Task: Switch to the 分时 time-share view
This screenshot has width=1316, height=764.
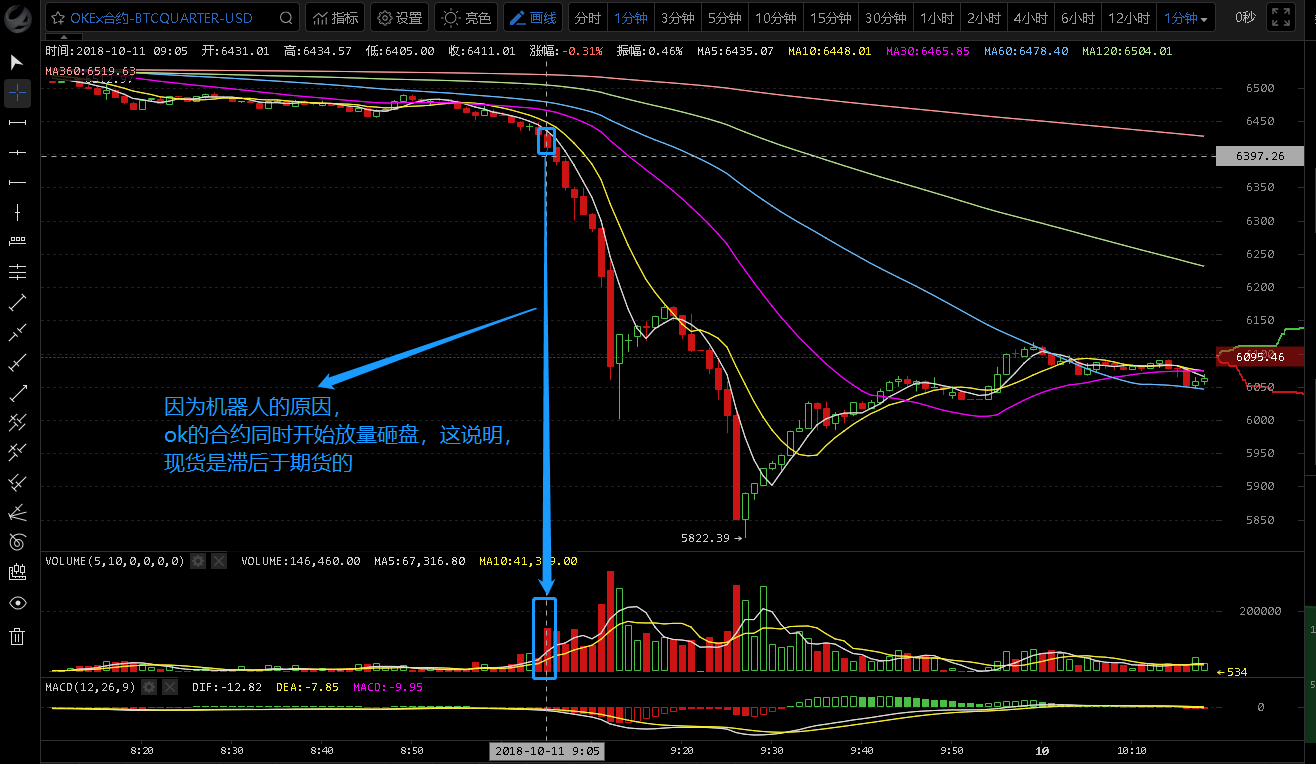Action: [588, 18]
